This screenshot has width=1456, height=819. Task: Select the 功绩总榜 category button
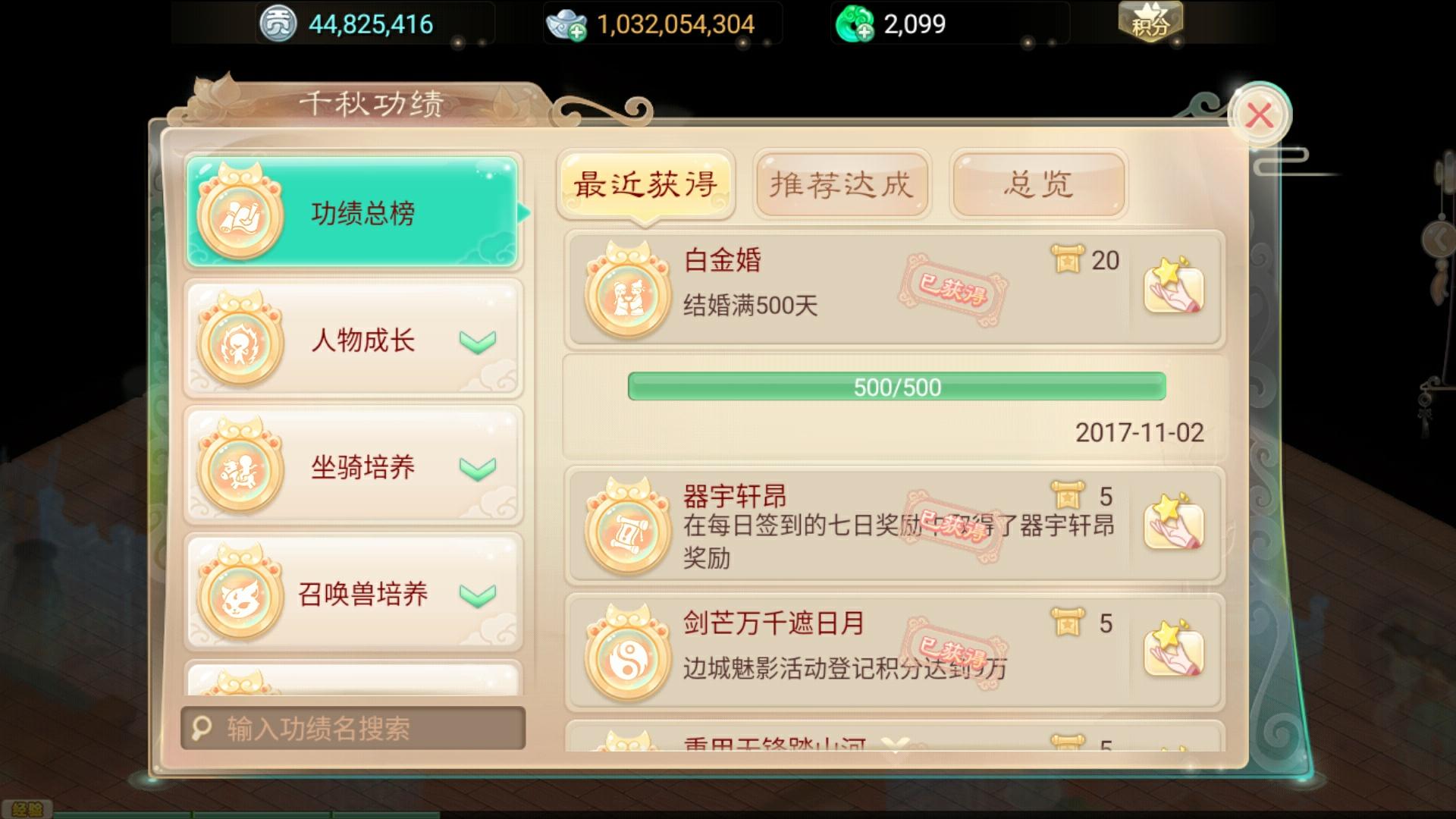click(353, 212)
